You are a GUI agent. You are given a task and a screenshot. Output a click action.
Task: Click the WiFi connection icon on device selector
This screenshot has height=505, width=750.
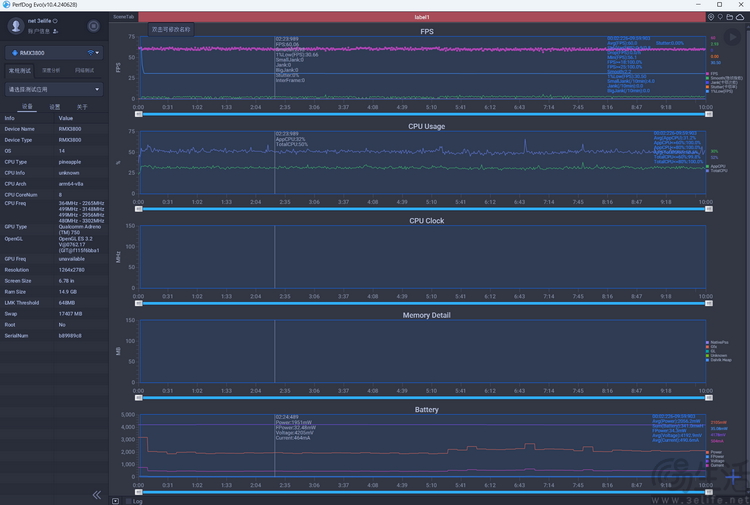[90, 53]
